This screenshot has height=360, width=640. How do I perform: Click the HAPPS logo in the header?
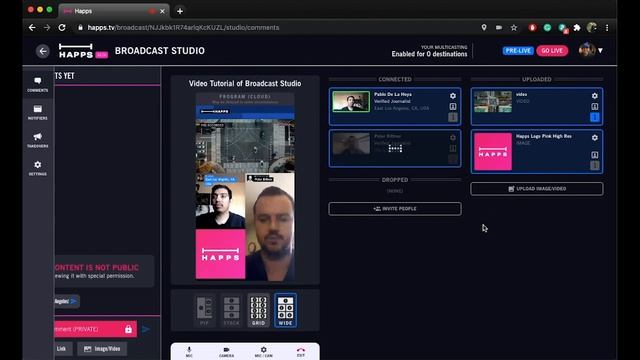pos(76,51)
